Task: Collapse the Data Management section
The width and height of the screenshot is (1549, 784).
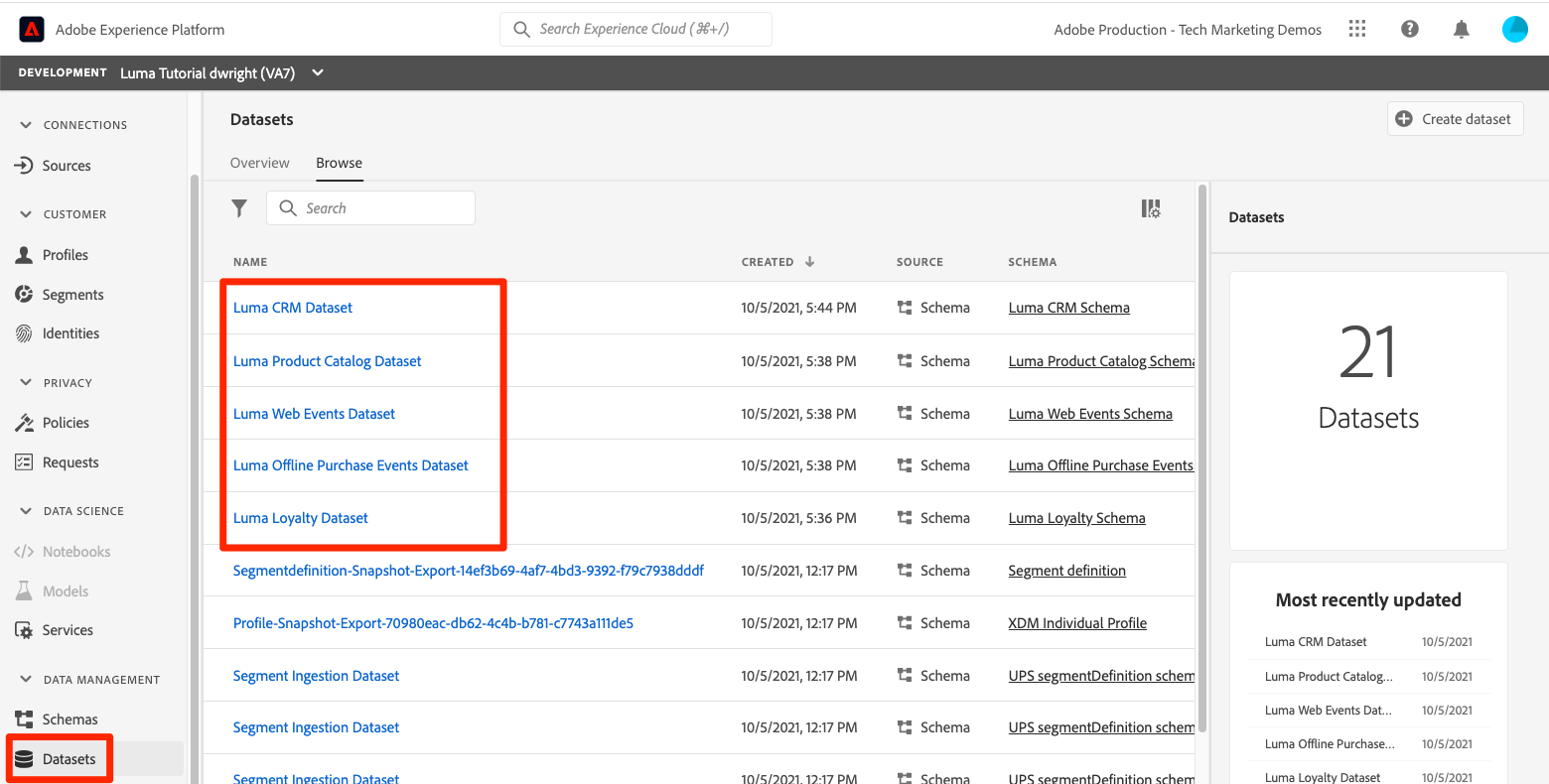Action: click(26, 680)
